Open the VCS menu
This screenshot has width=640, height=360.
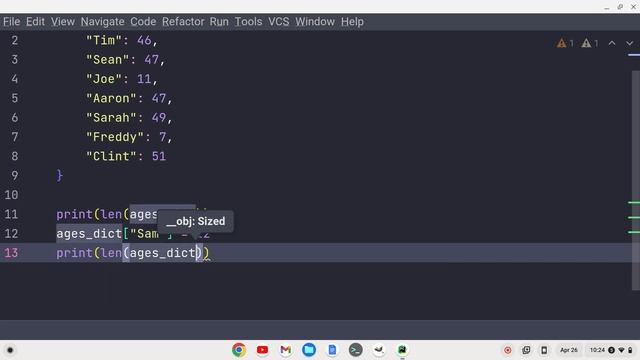coord(278,22)
